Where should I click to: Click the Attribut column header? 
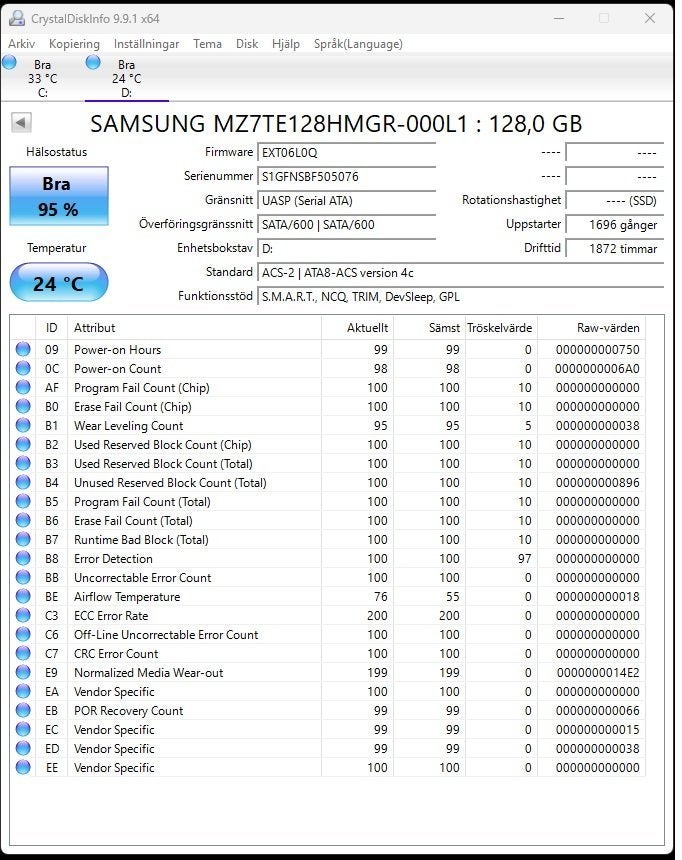coord(194,328)
